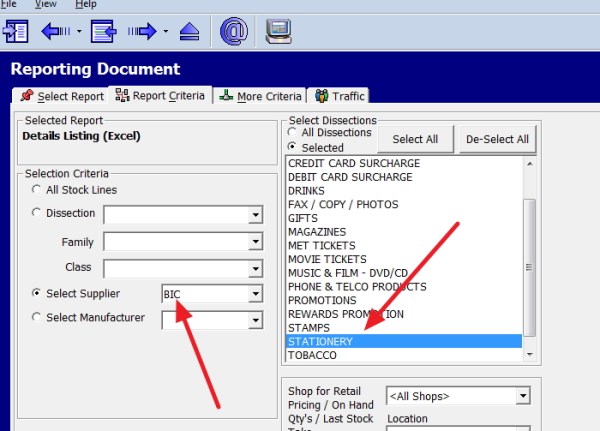Screen dimensions: 600x431
Task: Select PROMOTIONS in the dissections list
Action: tap(404, 300)
